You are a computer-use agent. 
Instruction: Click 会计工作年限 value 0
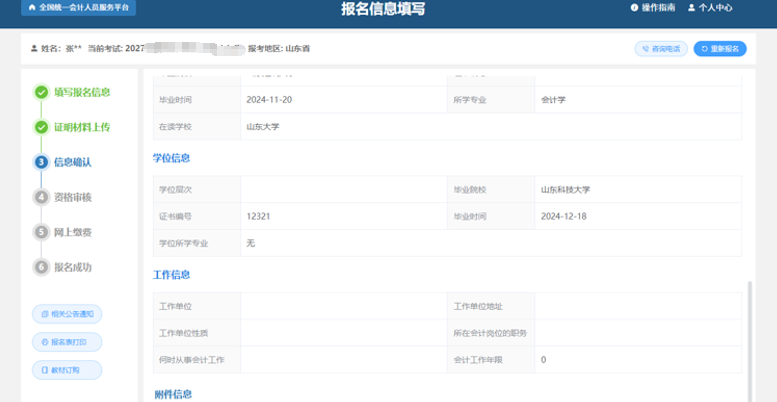coord(544,360)
